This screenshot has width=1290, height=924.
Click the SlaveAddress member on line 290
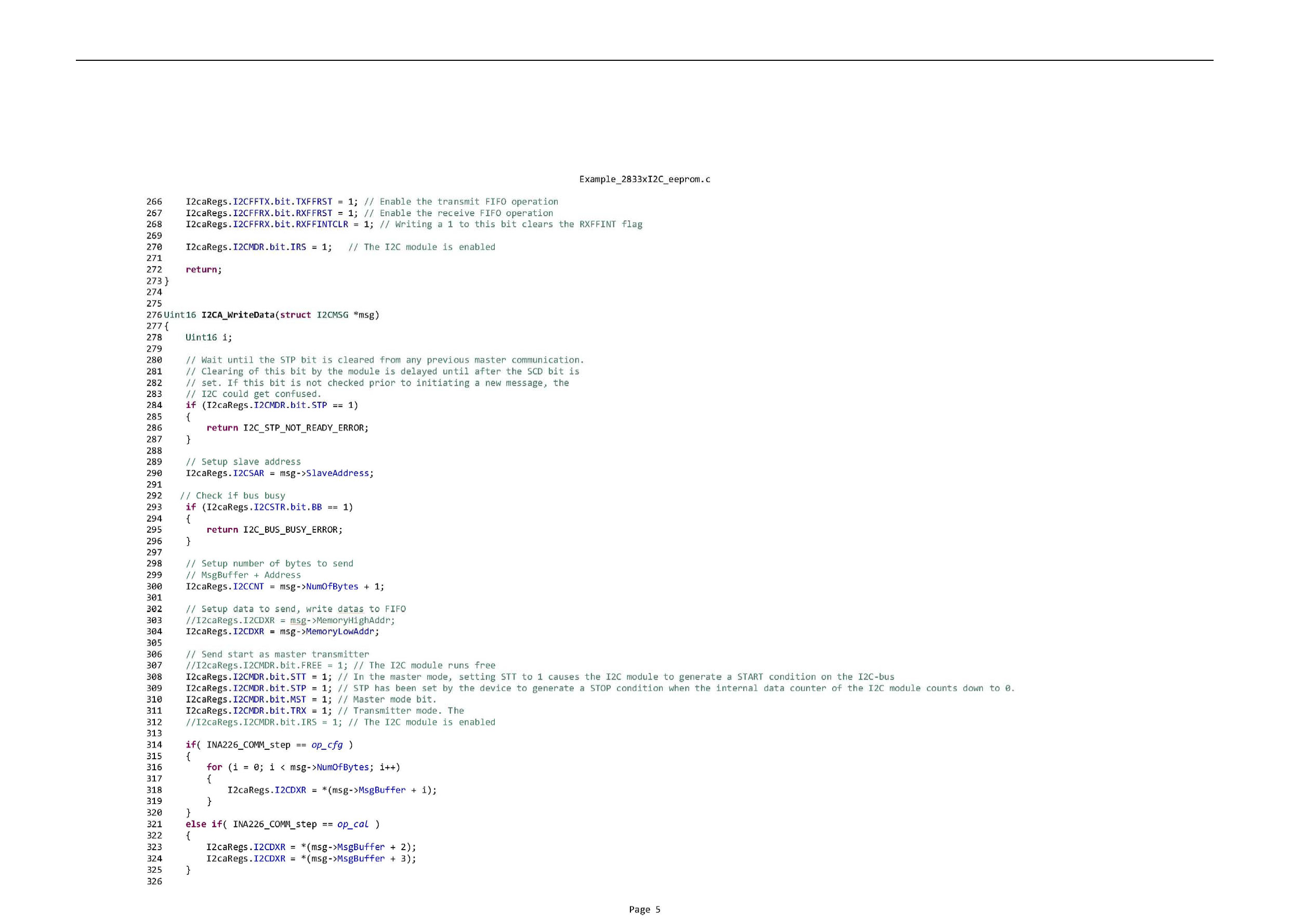(337, 473)
